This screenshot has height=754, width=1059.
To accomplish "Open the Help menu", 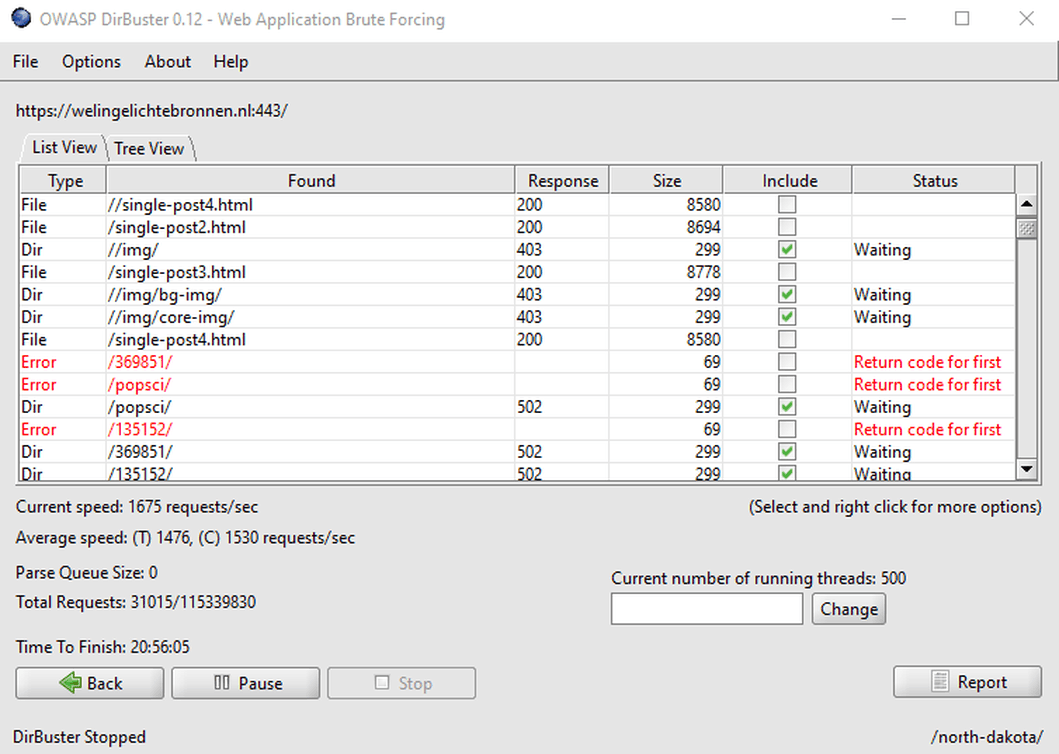I will click(x=231, y=61).
